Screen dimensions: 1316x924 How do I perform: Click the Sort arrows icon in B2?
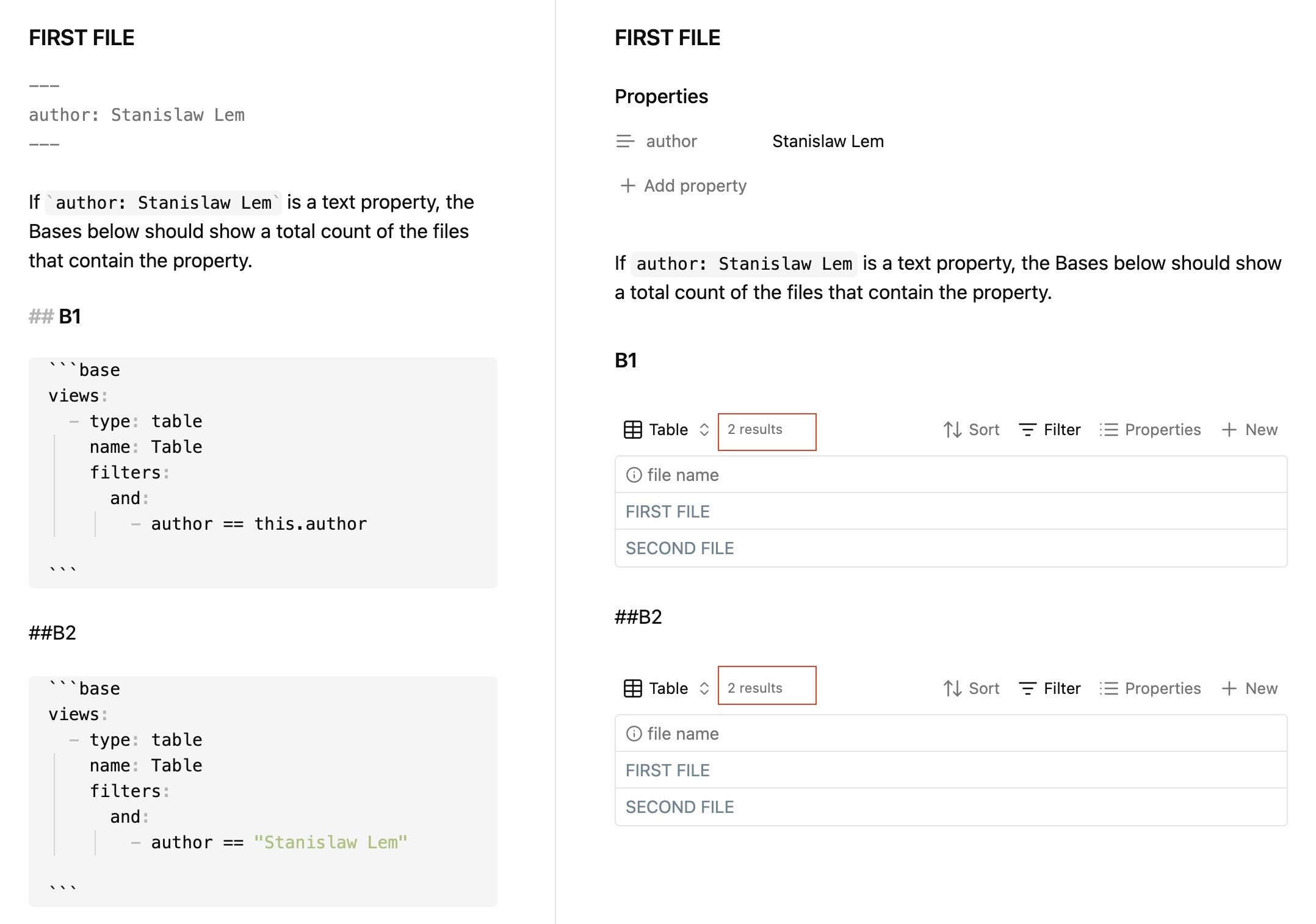[952, 688]
